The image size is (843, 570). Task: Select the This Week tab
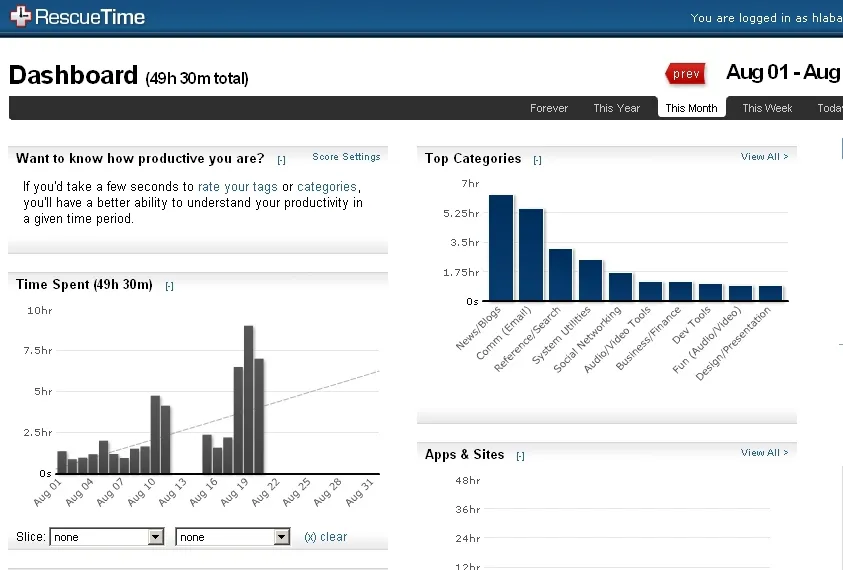point(767,108)
